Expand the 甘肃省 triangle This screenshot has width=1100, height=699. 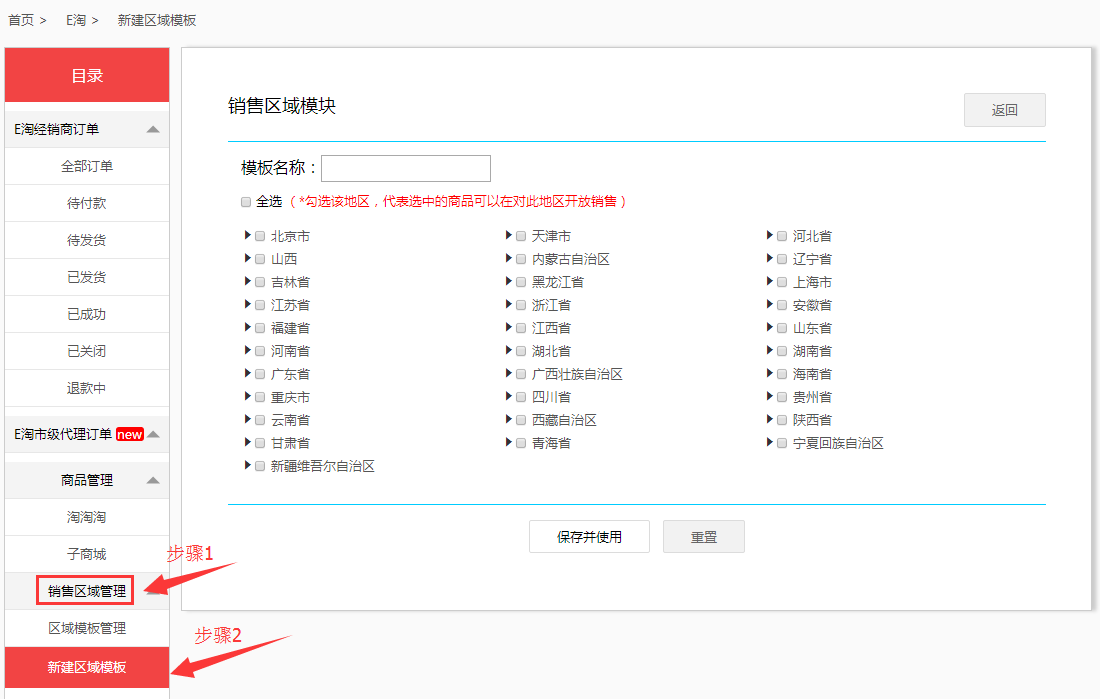pyautogui.click(x=248, y=443)
